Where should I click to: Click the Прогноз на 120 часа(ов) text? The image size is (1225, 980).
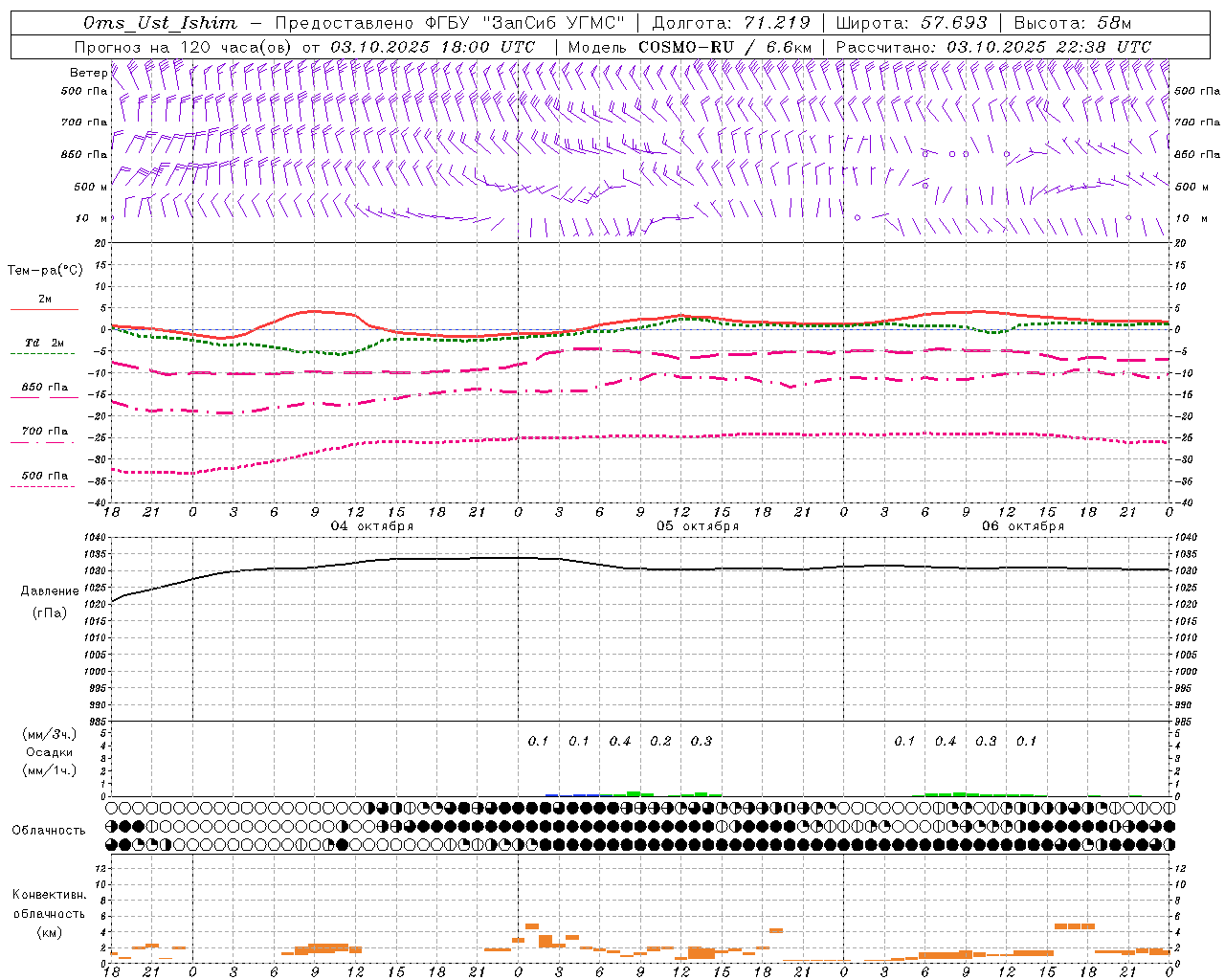184,47
